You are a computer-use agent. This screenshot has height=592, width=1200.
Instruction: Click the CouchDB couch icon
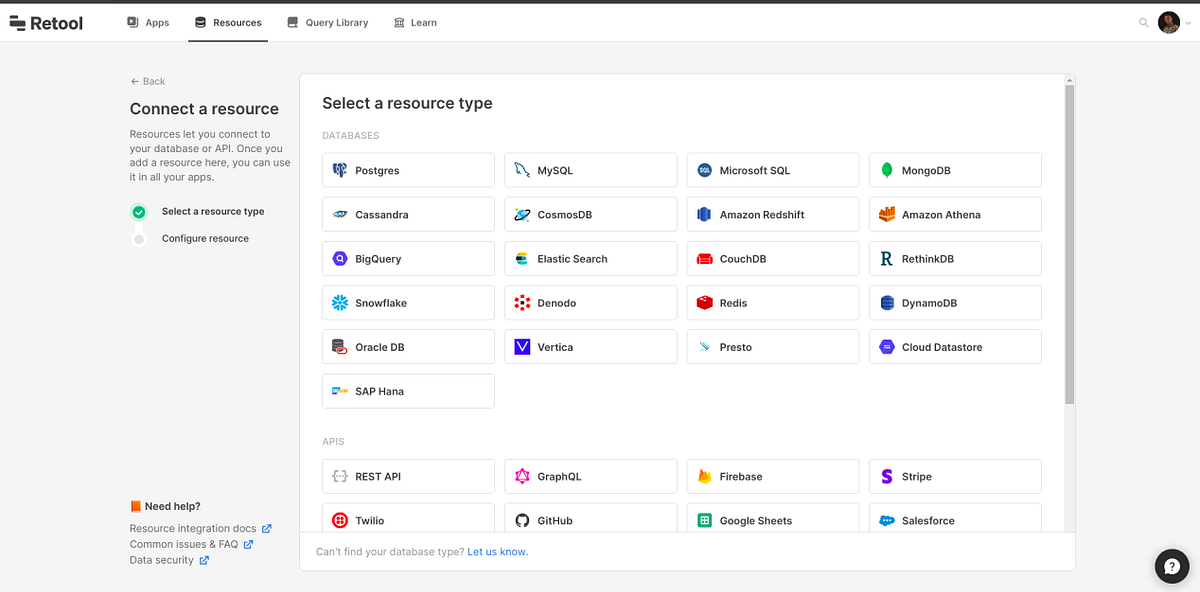[704, 259]
